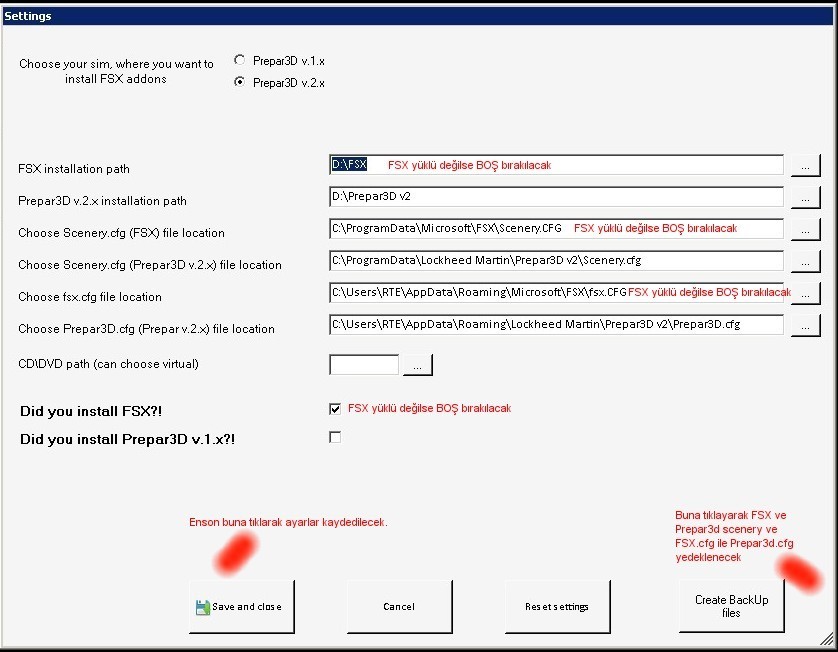Click the Cancel button

click(399, 607)
